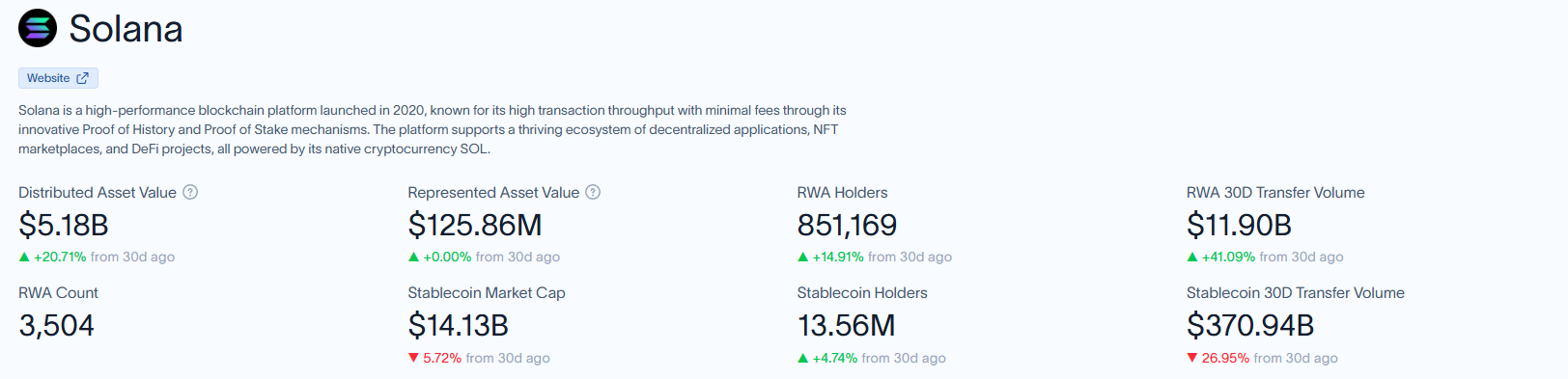Select the RWA Count label
Screen dimensions: 1568x379
(x=58, y=293)
